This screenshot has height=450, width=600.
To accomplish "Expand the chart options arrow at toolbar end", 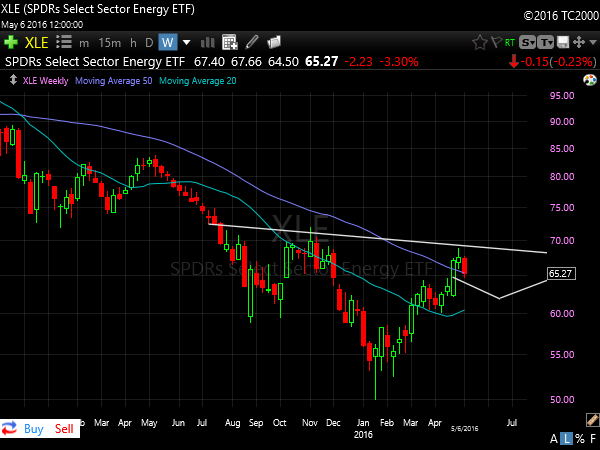I will [593, 42].
